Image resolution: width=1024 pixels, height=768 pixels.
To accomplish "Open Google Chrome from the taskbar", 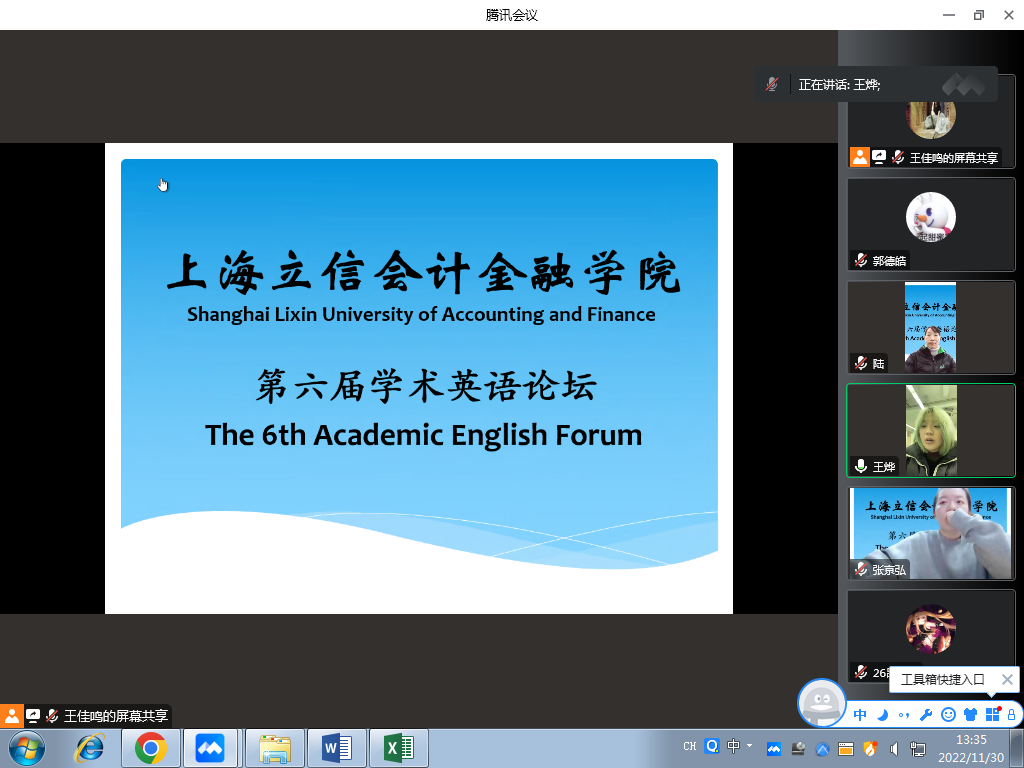I will (x=151, y=748).
